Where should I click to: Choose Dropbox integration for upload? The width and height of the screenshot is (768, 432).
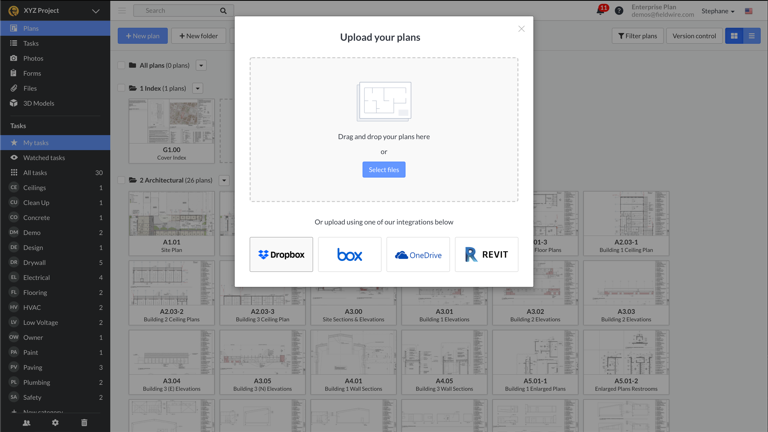coord(281,255)
